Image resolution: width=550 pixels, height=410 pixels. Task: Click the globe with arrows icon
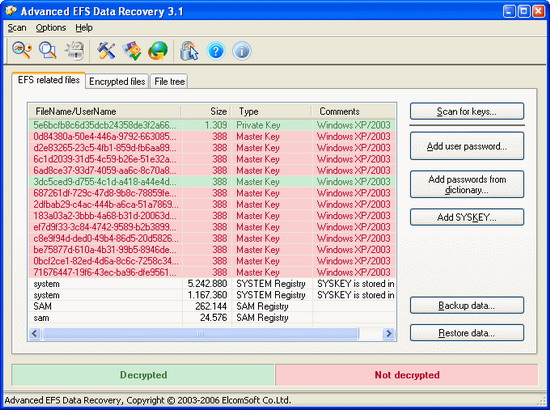coord(158,50)
